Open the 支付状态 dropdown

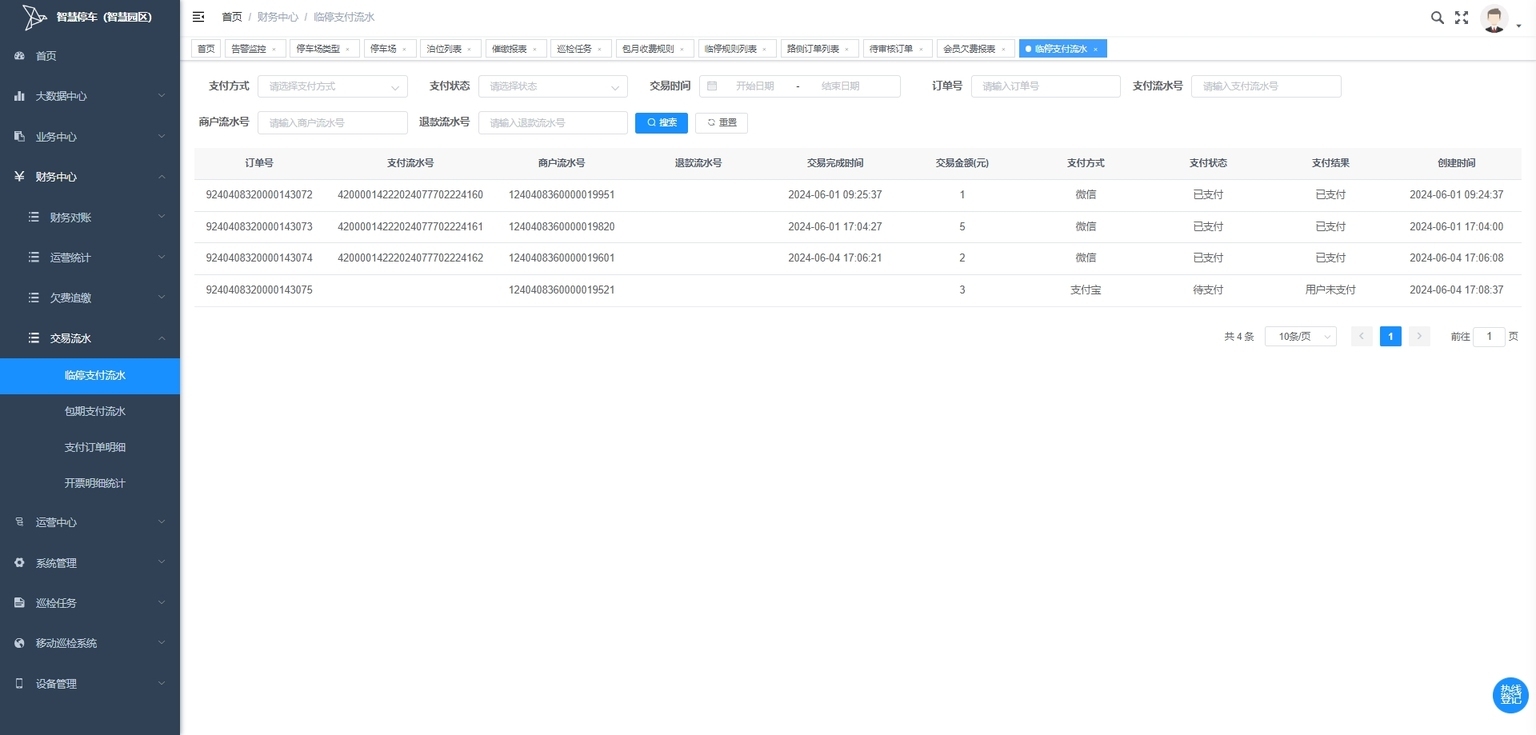pos(553,86)
